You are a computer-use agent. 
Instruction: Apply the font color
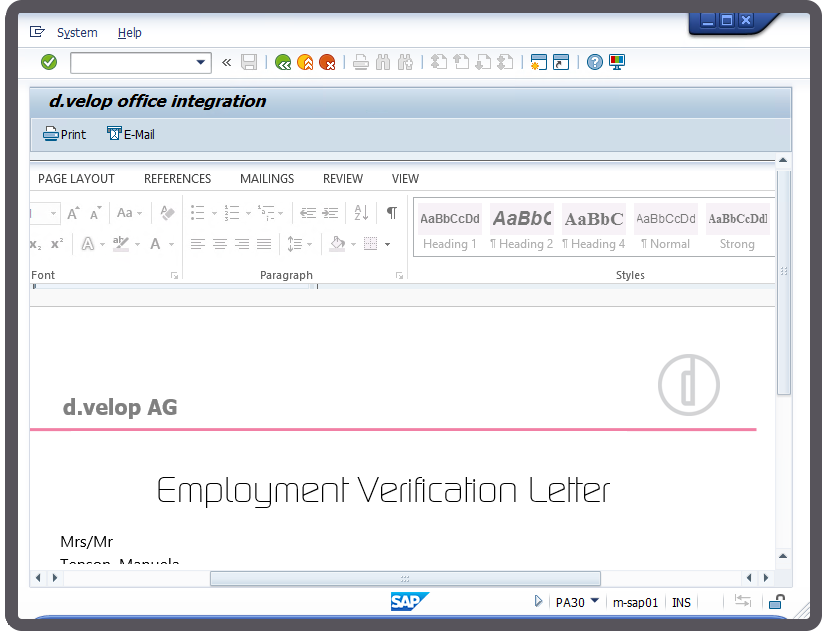click(155, 244)
